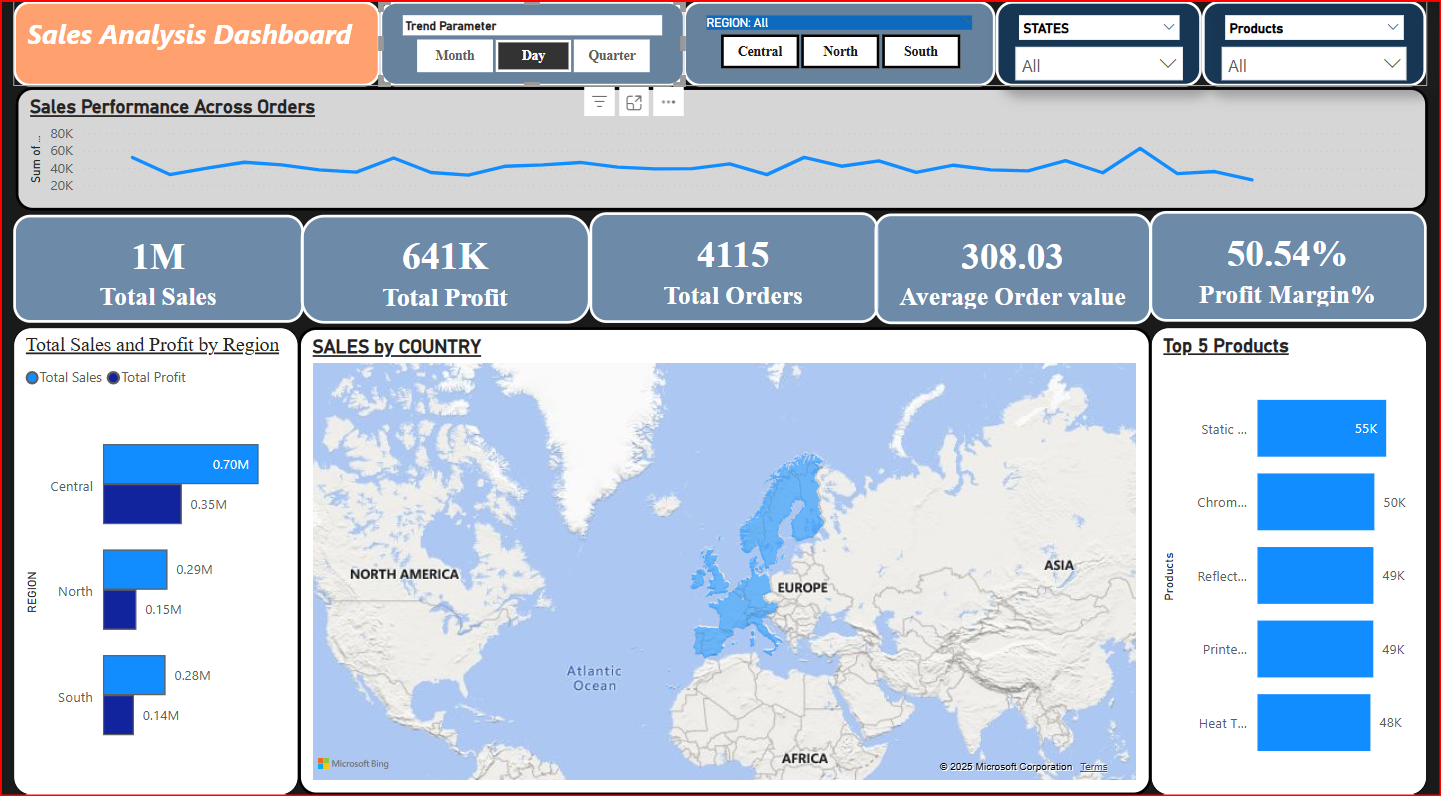
Task: Click the Total Profit legend marker
Action: pyautogui.click(x=113, y=378)
